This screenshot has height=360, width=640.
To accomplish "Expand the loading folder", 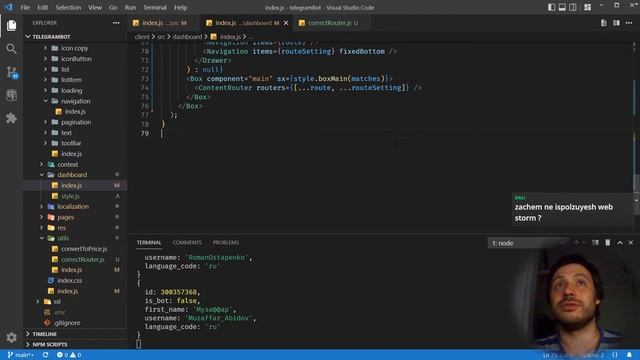I will (76, 91).
